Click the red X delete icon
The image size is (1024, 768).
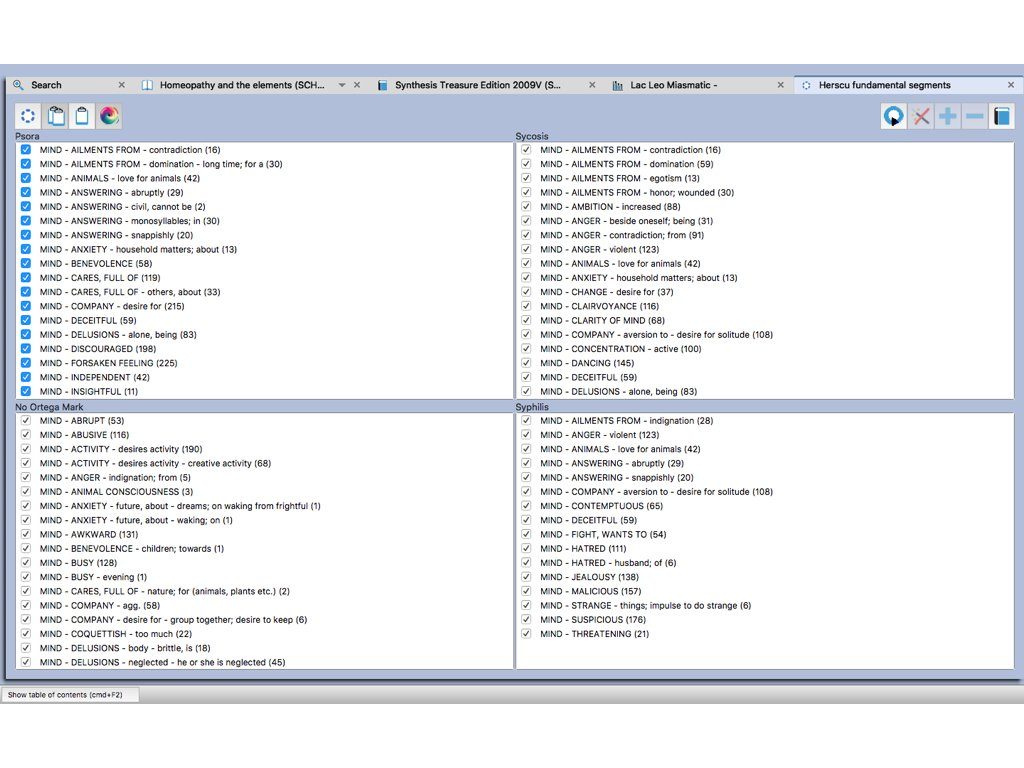pos(921,116)
